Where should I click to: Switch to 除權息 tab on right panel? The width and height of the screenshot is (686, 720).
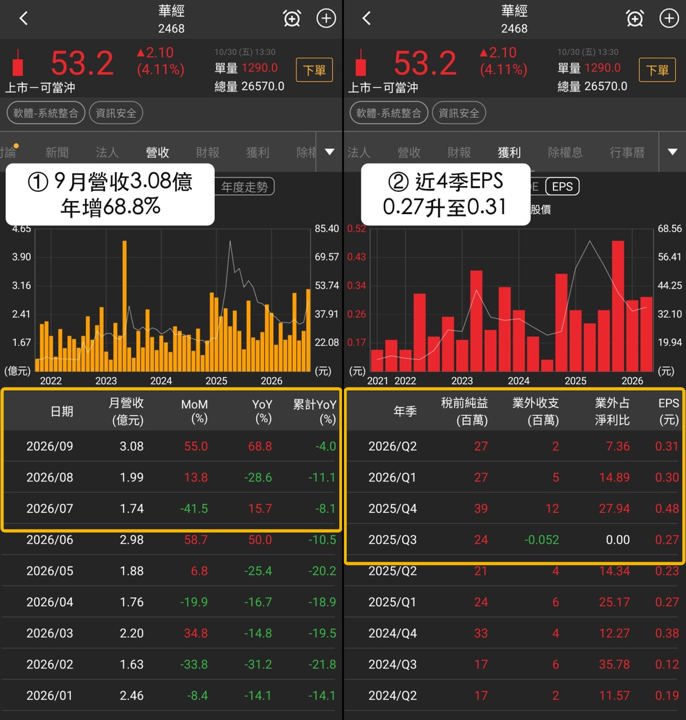[x=565, y=152]
